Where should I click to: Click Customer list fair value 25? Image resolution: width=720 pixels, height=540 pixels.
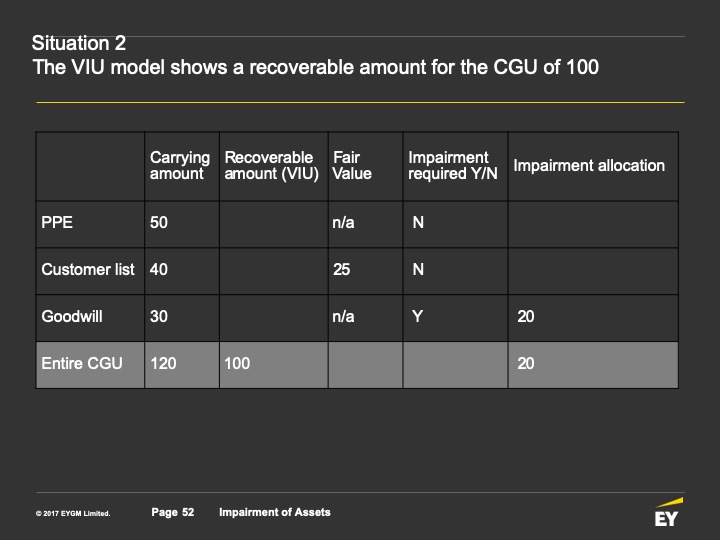click(x=342, y=269)
